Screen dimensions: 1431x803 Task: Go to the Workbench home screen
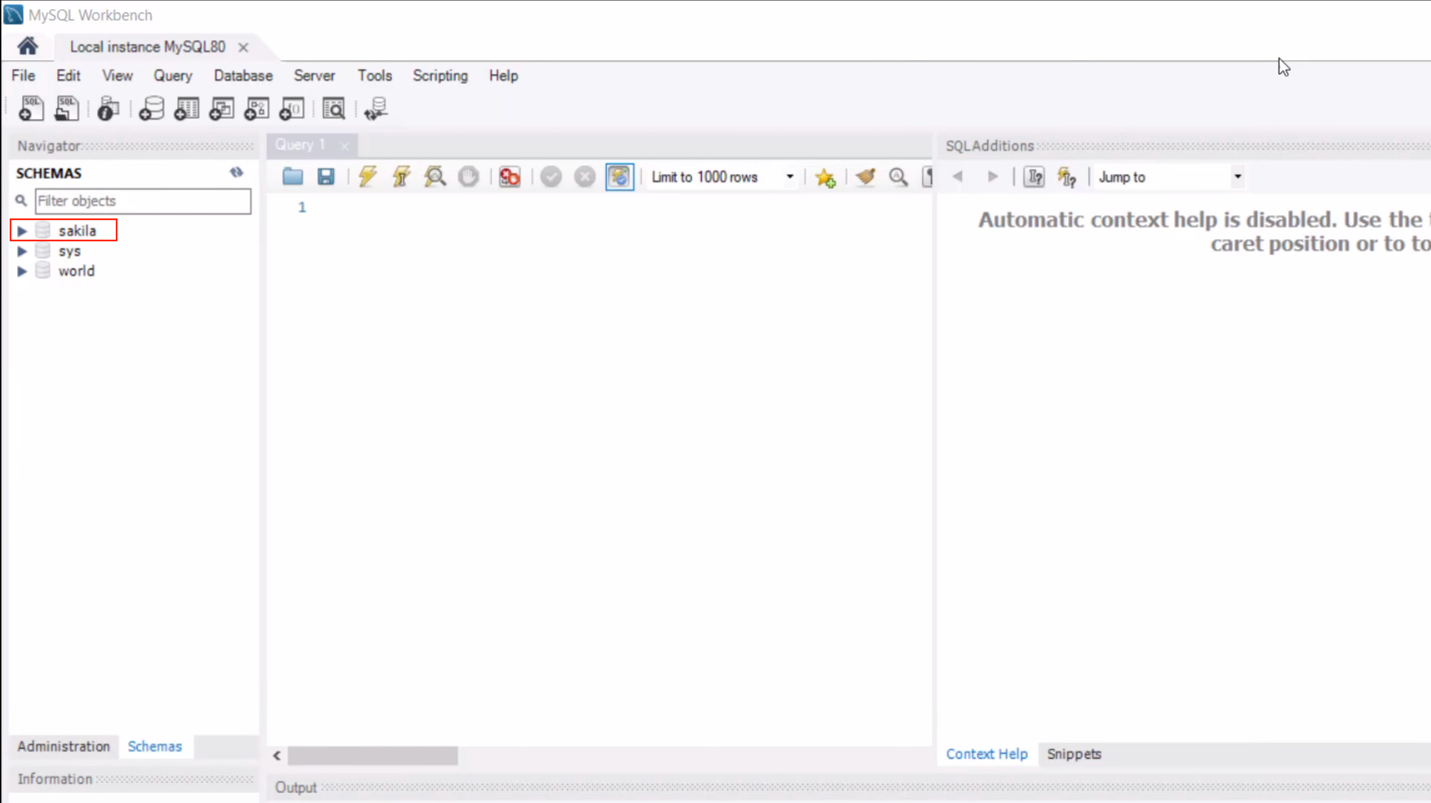point(27,46)
